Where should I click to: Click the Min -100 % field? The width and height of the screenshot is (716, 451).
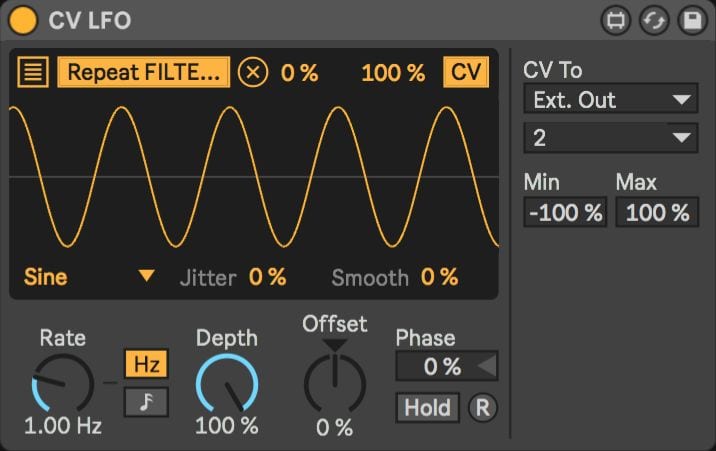tap(565, 212)
